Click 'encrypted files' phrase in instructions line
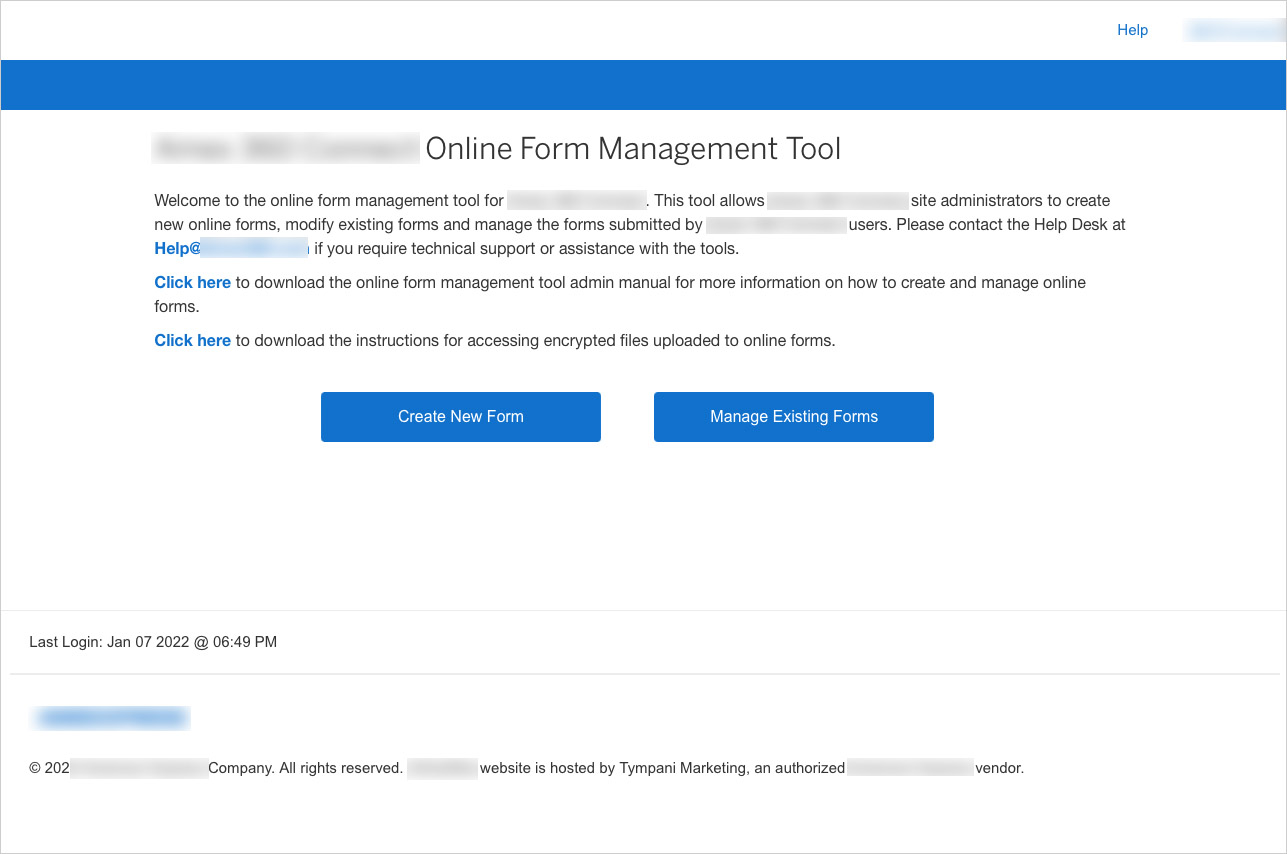 point(591,341)
